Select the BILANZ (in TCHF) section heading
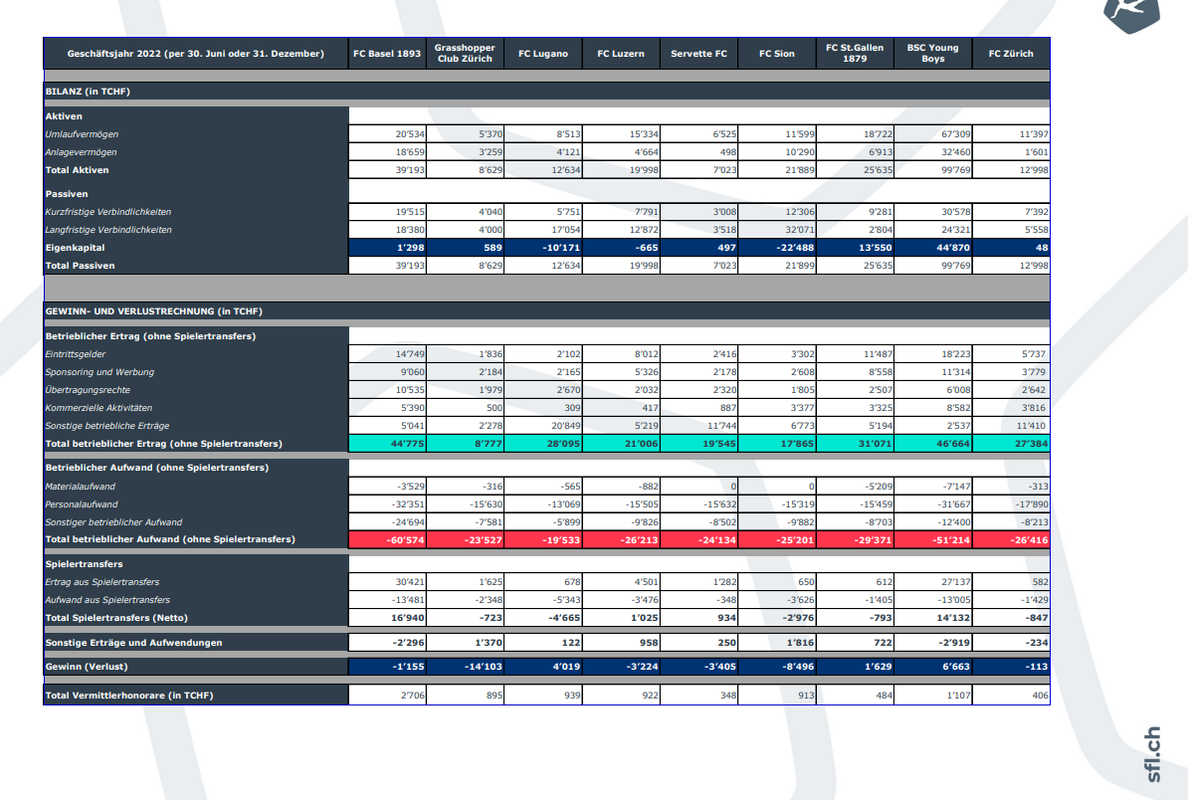This screenshot has height=800, width=1188. [x=88, y=91]
